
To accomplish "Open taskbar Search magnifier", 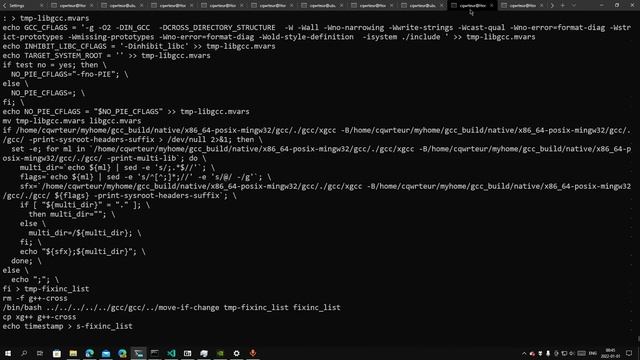I will point(24,353).
